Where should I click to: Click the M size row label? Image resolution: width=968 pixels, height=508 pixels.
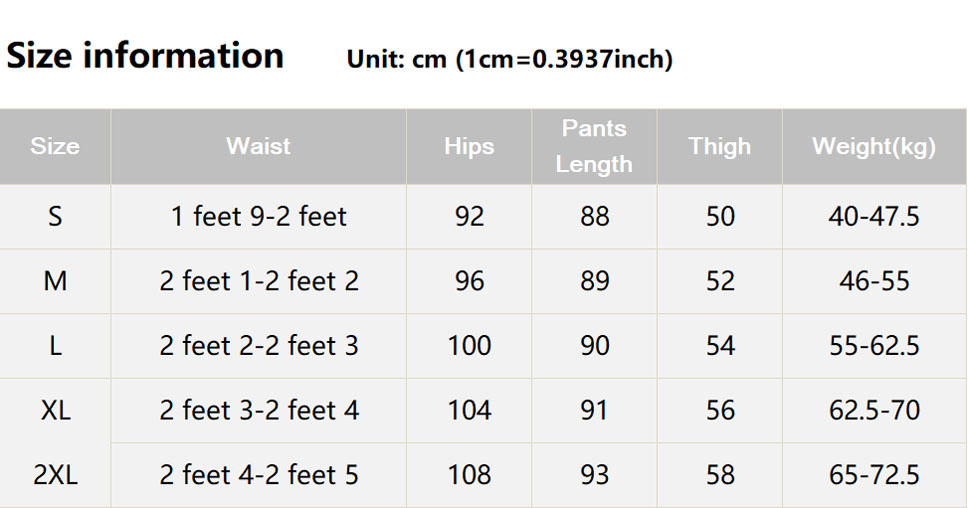pos(55,281)
